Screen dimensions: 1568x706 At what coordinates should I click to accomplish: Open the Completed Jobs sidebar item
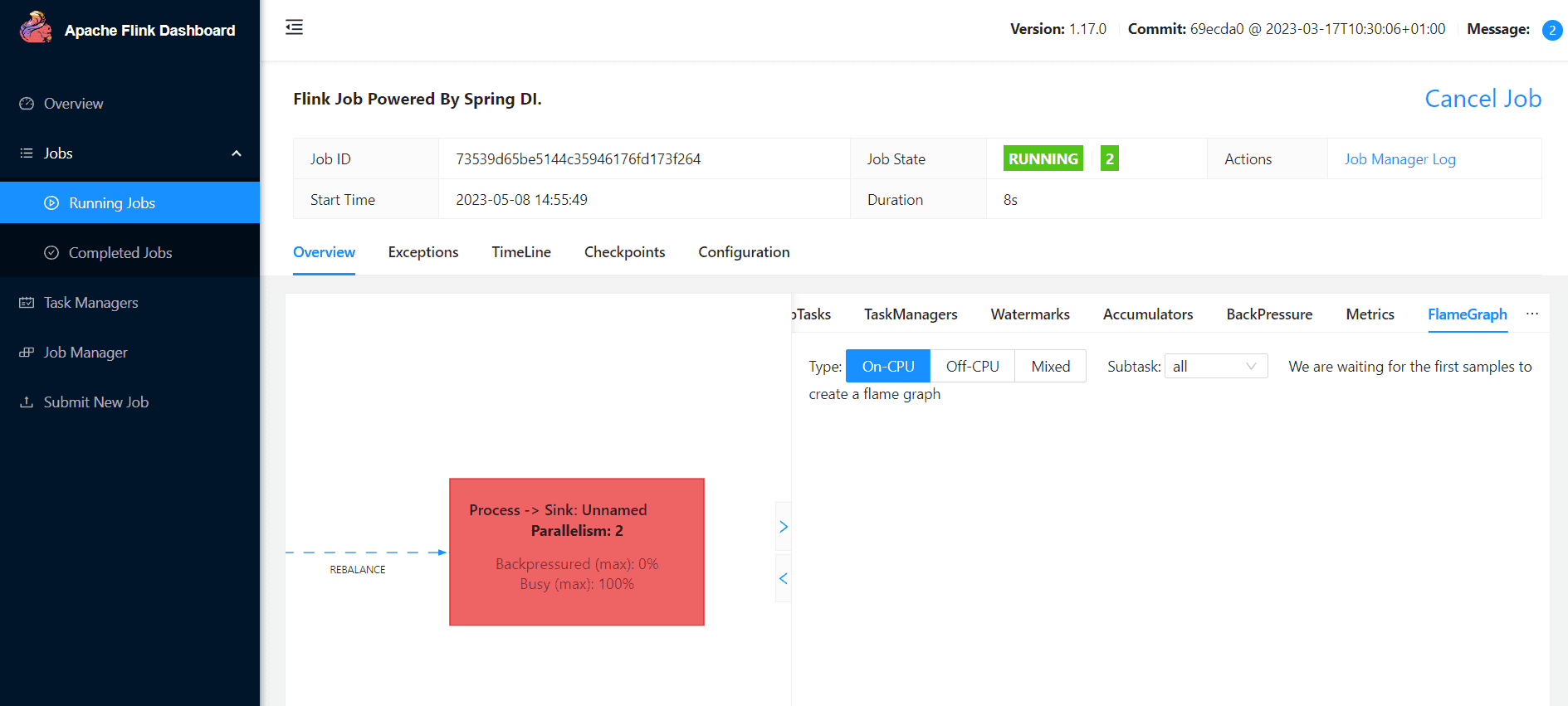point(129,253)
